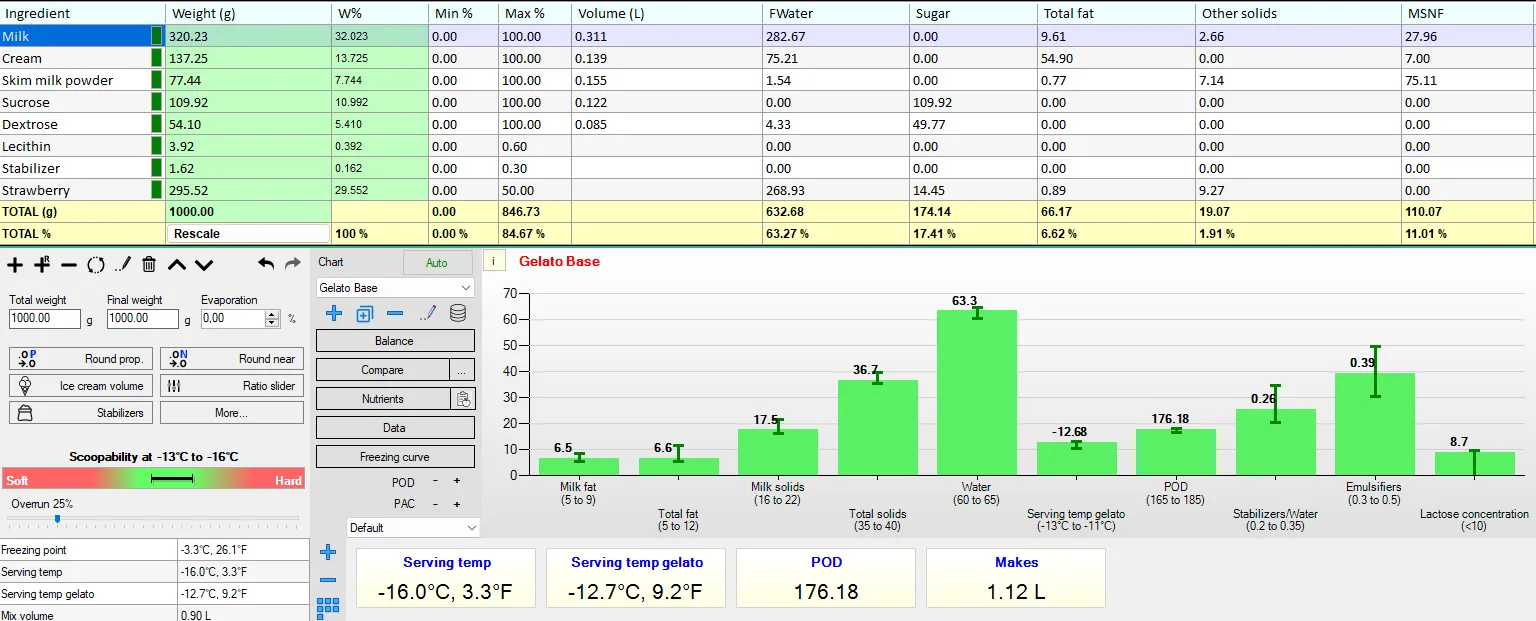Screen dimensions: 1536x621
Task: Adjust the Overrun slider handle
Action: pyautogui.click(x=57, y=518)
